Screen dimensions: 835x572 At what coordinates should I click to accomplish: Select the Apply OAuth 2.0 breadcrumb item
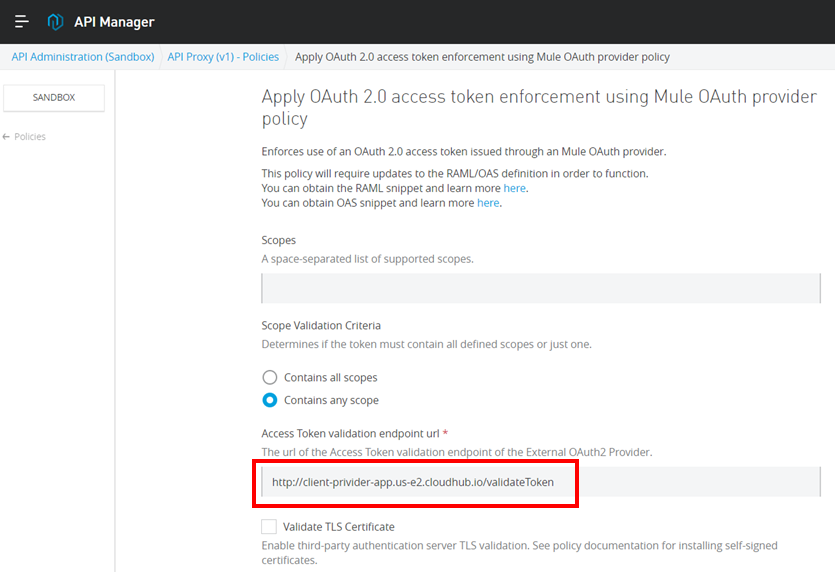click(482, 57)
